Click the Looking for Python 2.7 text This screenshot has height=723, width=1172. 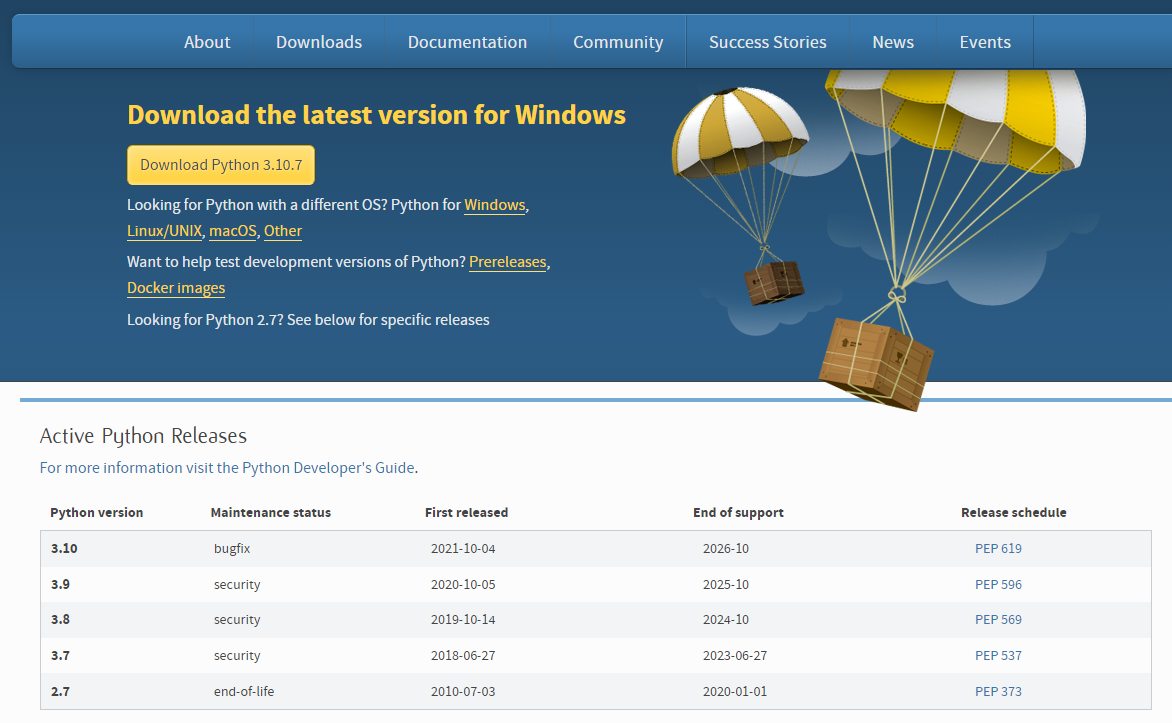[x=308, y=320]
